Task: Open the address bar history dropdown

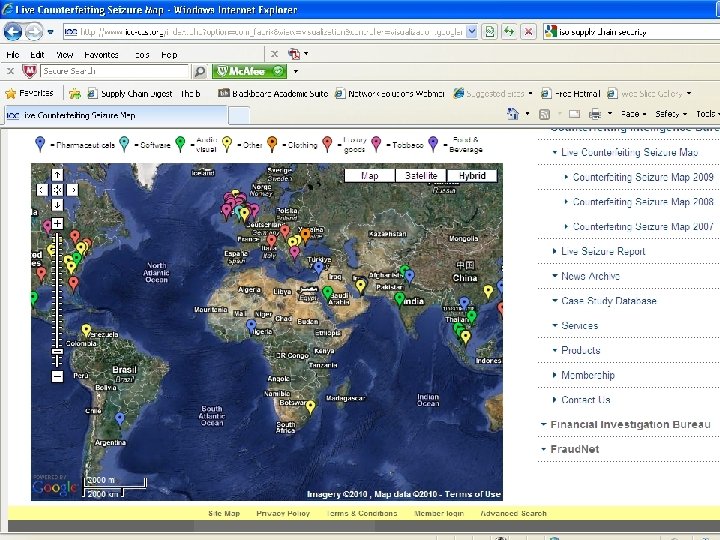Action: pyautogui.click(x=472, y=32)
